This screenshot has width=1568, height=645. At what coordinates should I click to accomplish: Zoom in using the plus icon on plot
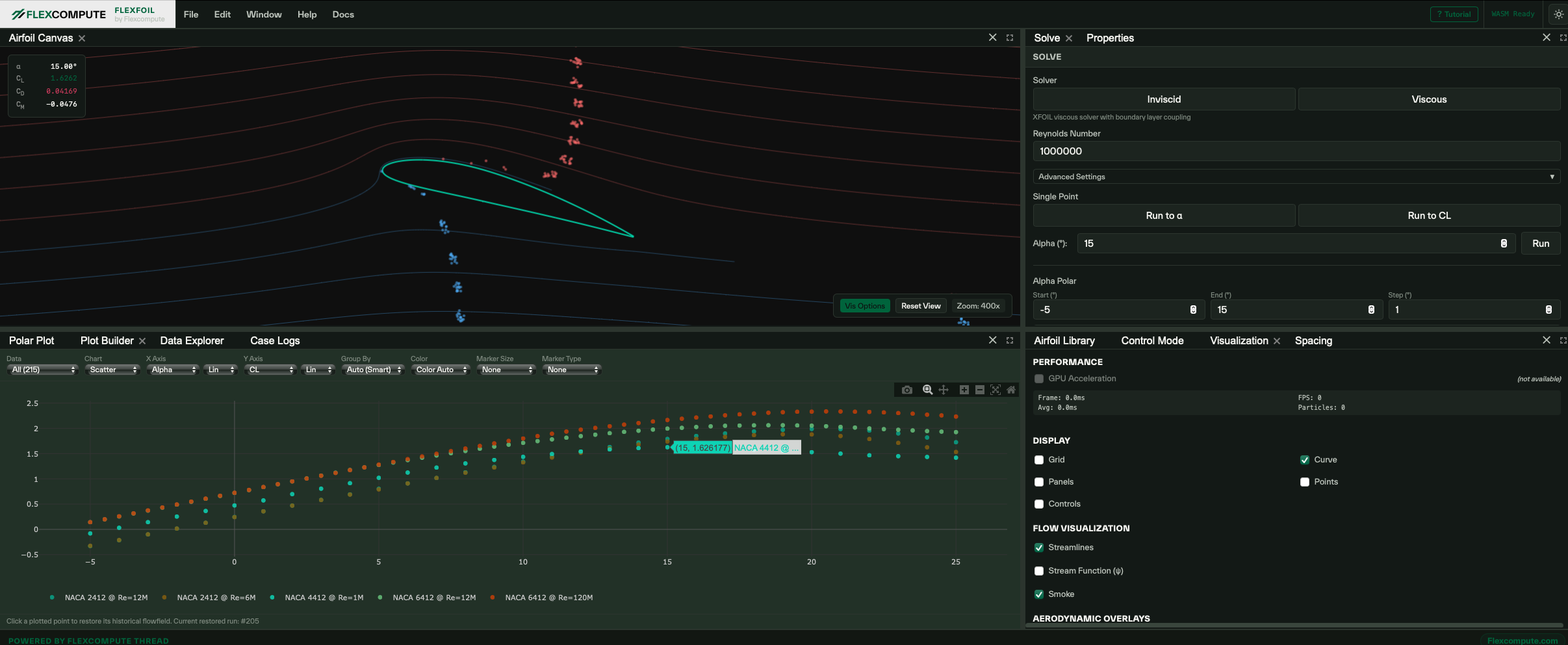tap(964, 390)
